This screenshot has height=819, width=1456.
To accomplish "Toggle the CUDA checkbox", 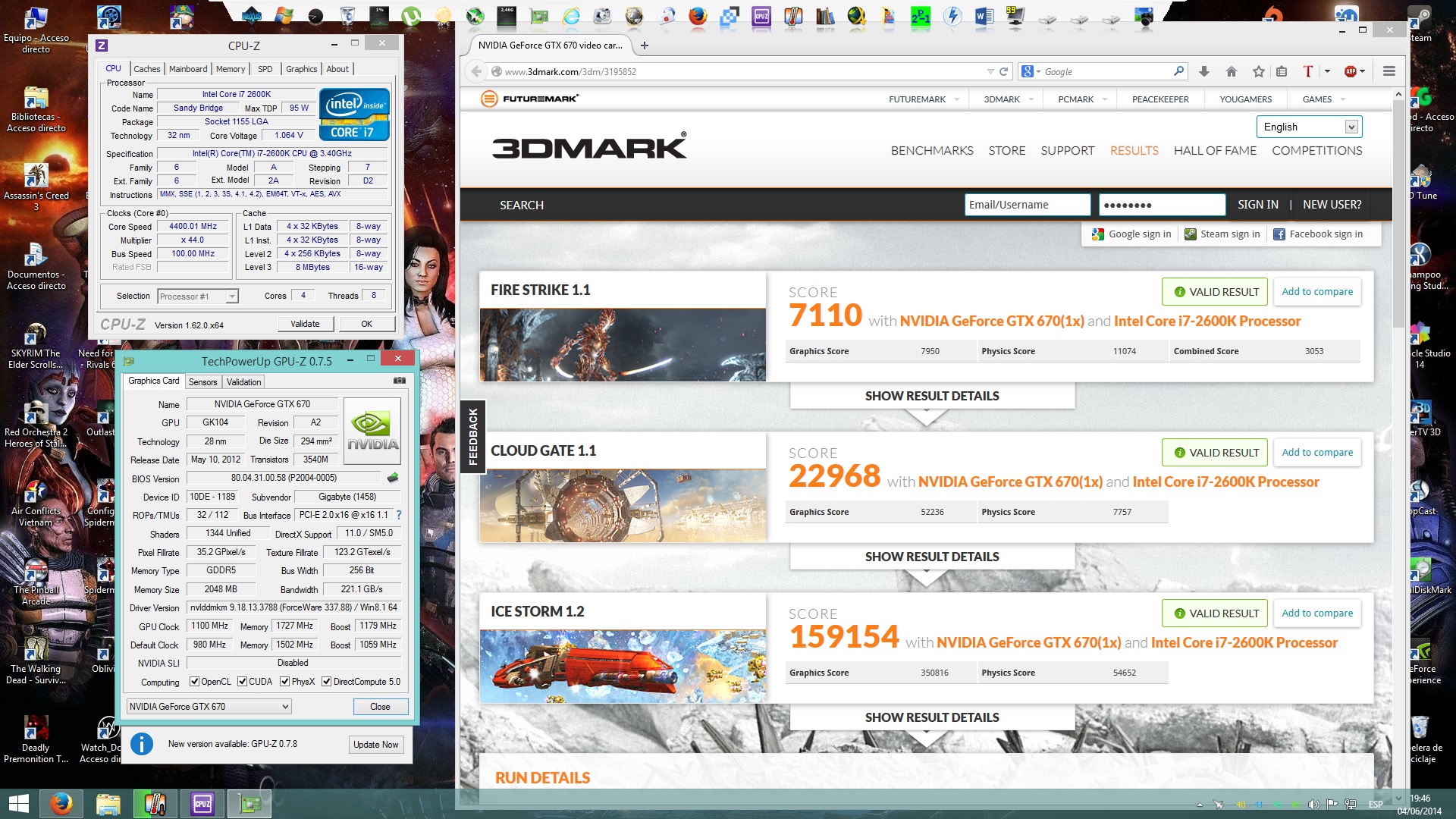I will point(243,682).
